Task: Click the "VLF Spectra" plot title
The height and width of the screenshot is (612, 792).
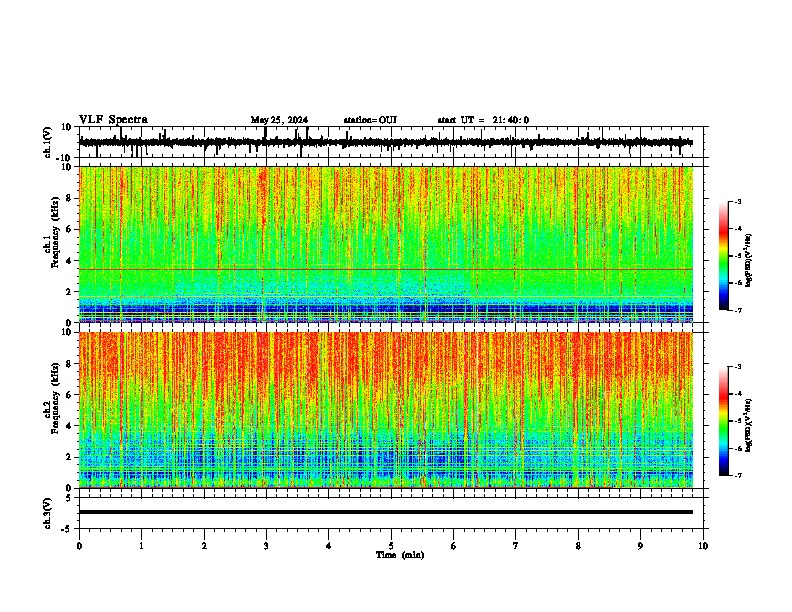Action: (x=113, y=120)
